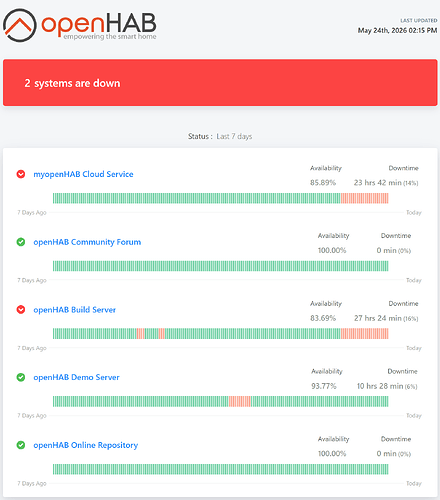Screen dimensions: 440x500
Task: Click the green up icon for openHAB Online Repository
Action: point(21,445)
